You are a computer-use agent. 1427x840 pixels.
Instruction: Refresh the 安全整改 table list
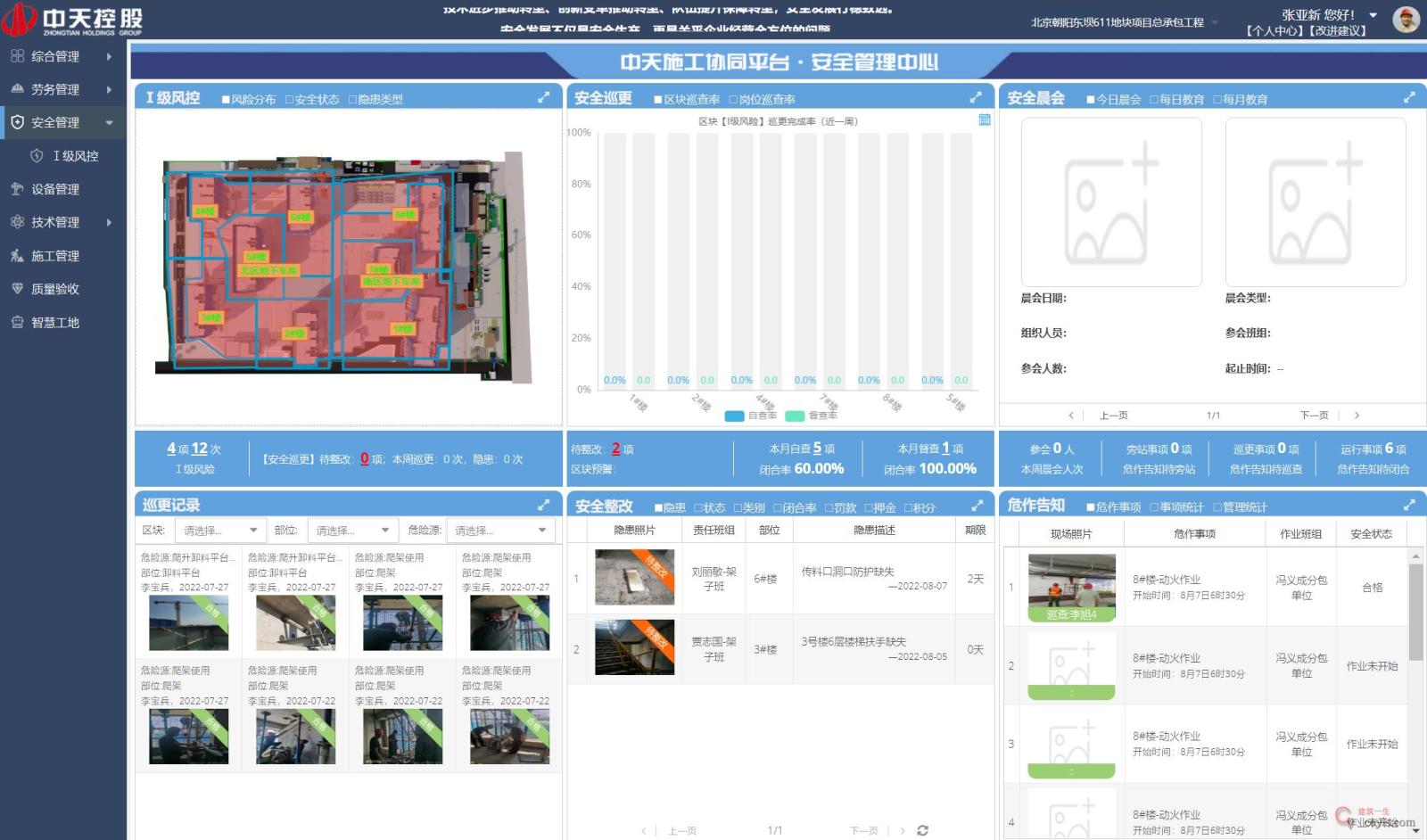pos(921,830)
